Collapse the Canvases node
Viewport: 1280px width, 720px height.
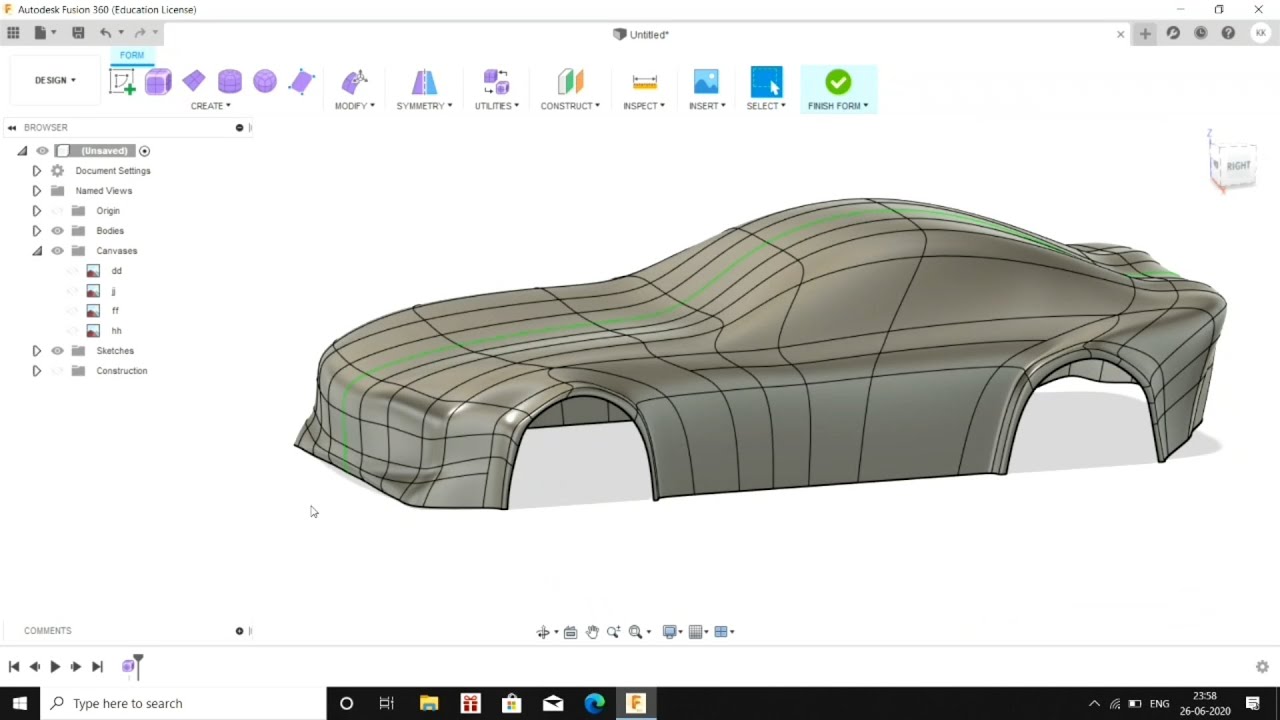(x=37, y=251)
